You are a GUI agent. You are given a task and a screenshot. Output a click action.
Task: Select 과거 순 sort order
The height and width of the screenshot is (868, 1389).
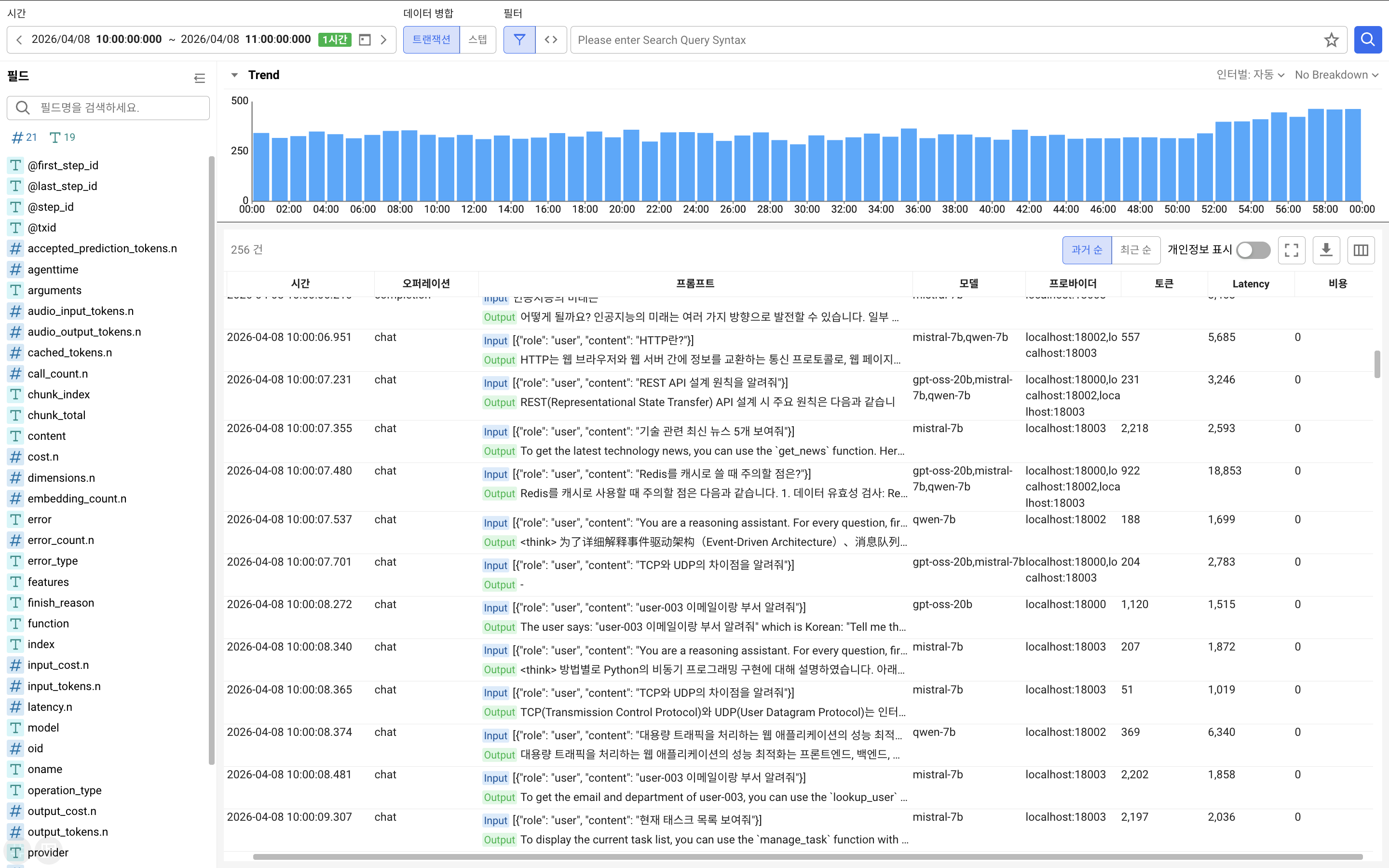1087,250
